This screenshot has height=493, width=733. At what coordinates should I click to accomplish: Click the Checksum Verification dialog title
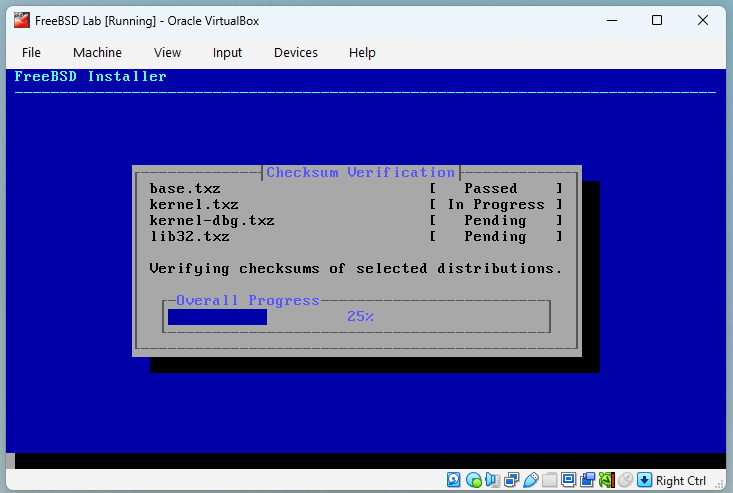click(x=360, y=172)
